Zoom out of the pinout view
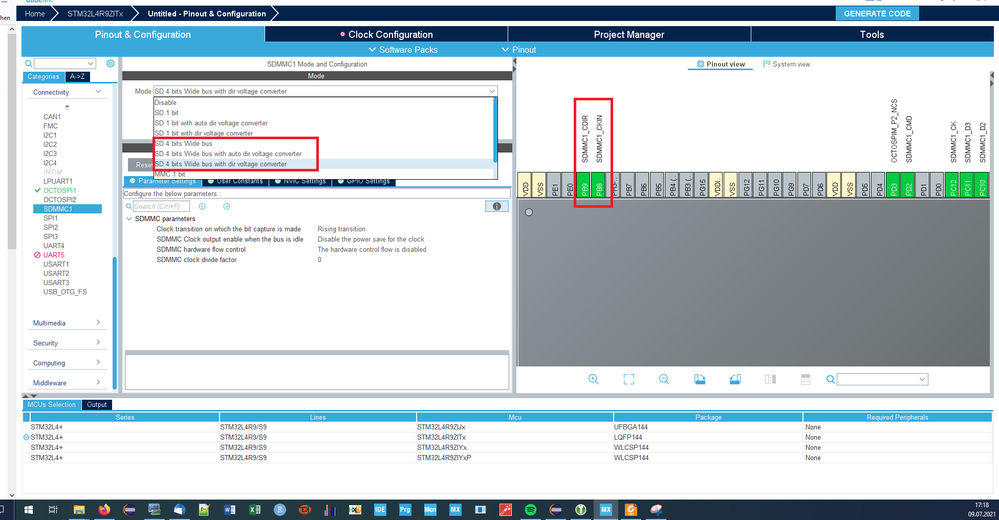This screenshot has width=999, height=520. pos(664,379)
